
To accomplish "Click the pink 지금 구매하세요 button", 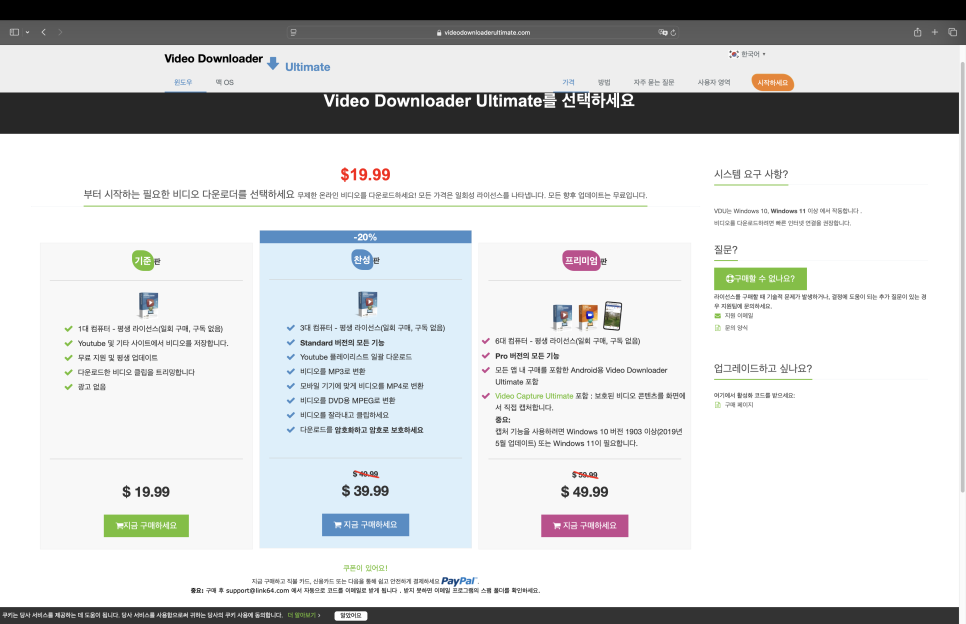I will pyautogui.click(x=585, y=525).
